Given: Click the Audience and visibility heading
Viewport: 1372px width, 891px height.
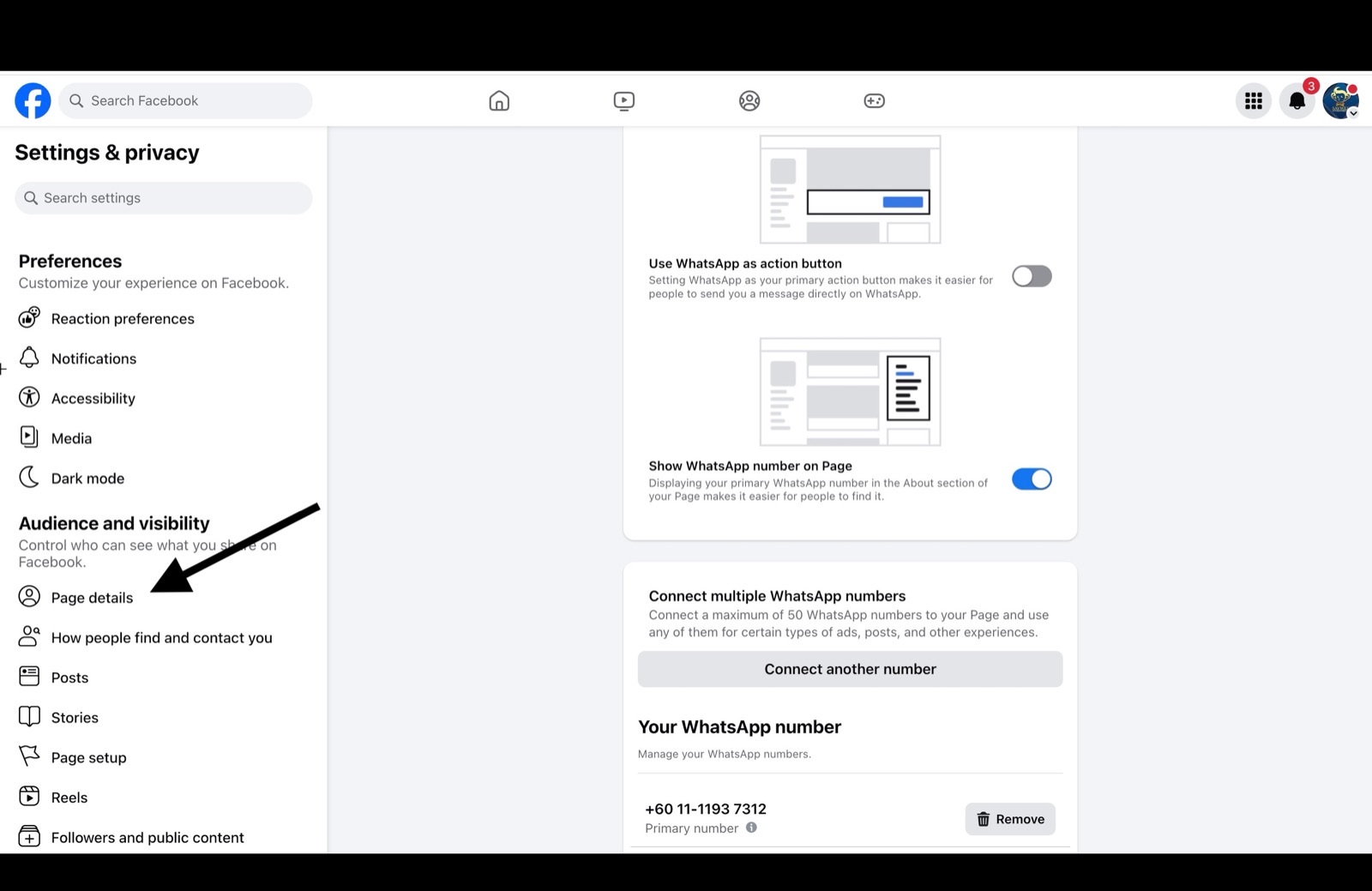Looking at the screenshot, I should [x=114, y=523].
